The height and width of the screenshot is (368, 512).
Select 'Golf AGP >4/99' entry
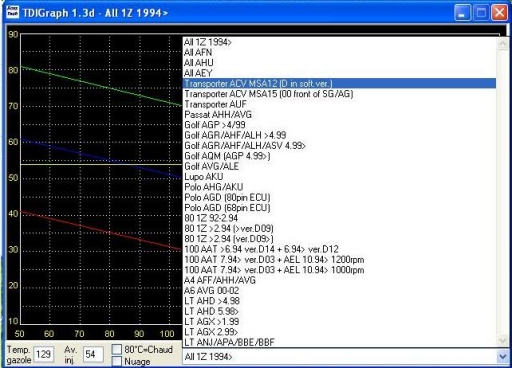pyautogui.click(x=339, y=125)
